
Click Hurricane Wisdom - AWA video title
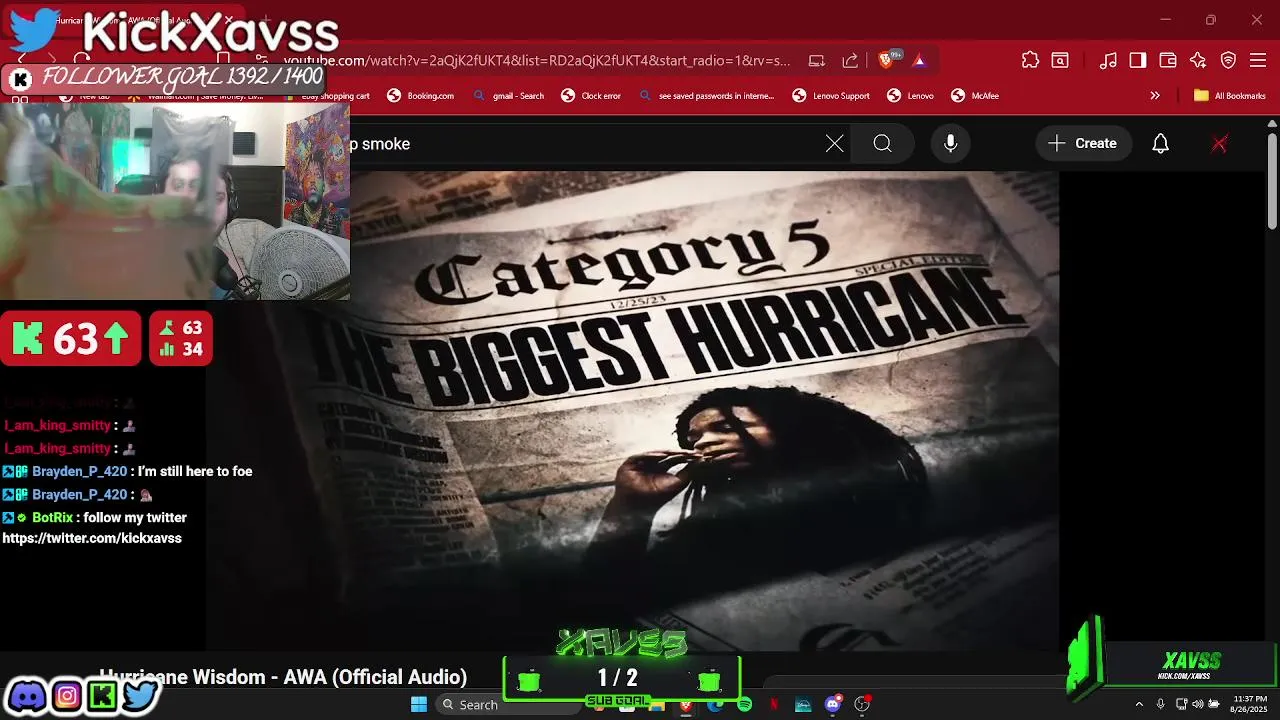pos(283,678)
